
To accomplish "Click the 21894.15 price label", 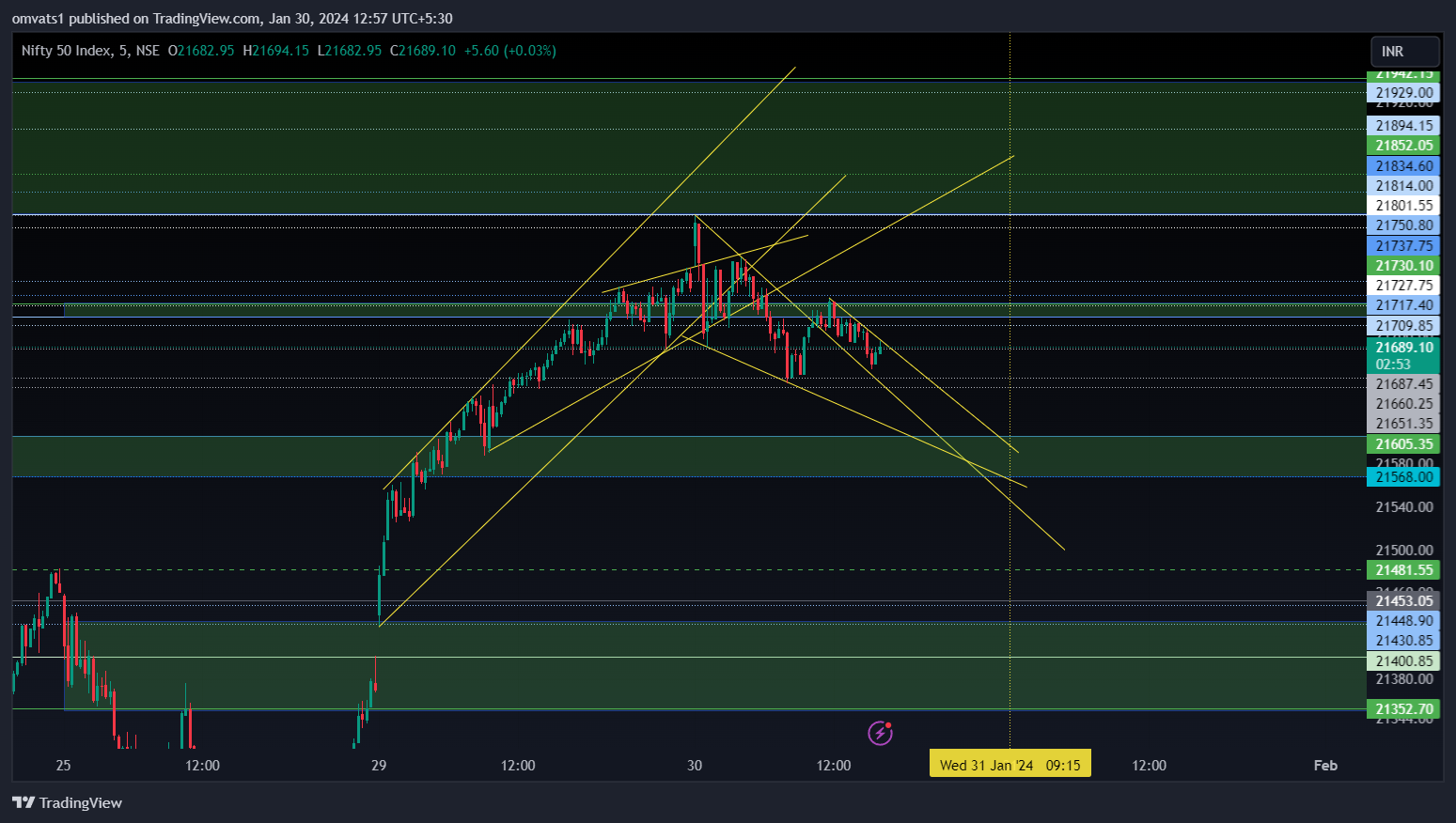I will (x=1402, y=125).
